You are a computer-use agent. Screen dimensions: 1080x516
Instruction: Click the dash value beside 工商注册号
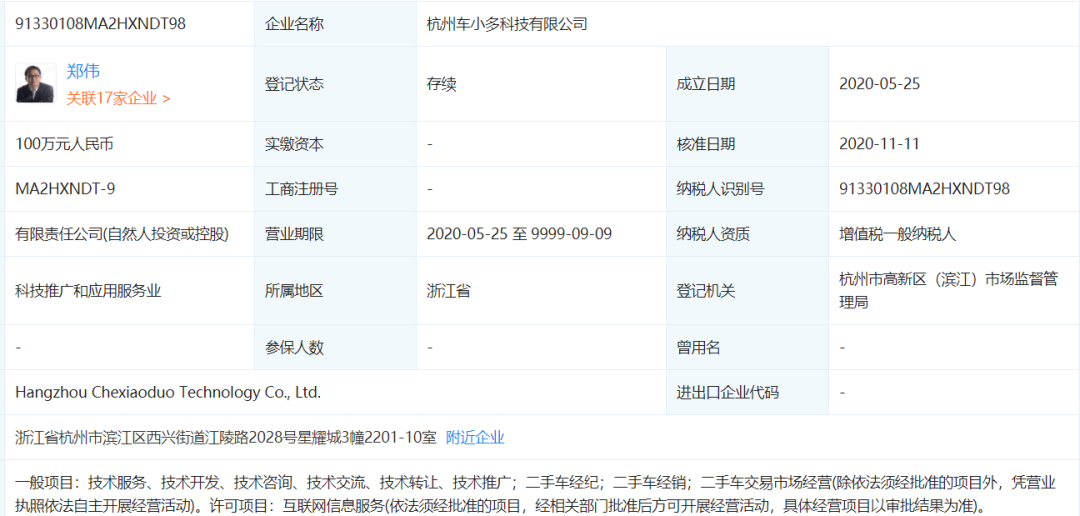(x=430, y=189)
